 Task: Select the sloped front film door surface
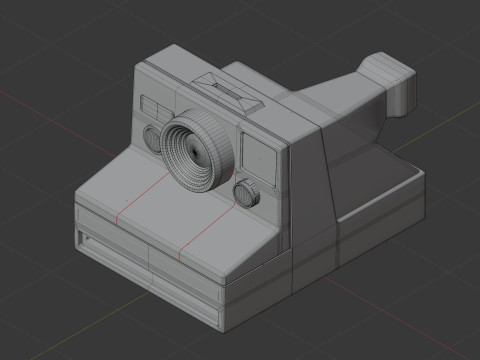[x=177, y=213]
